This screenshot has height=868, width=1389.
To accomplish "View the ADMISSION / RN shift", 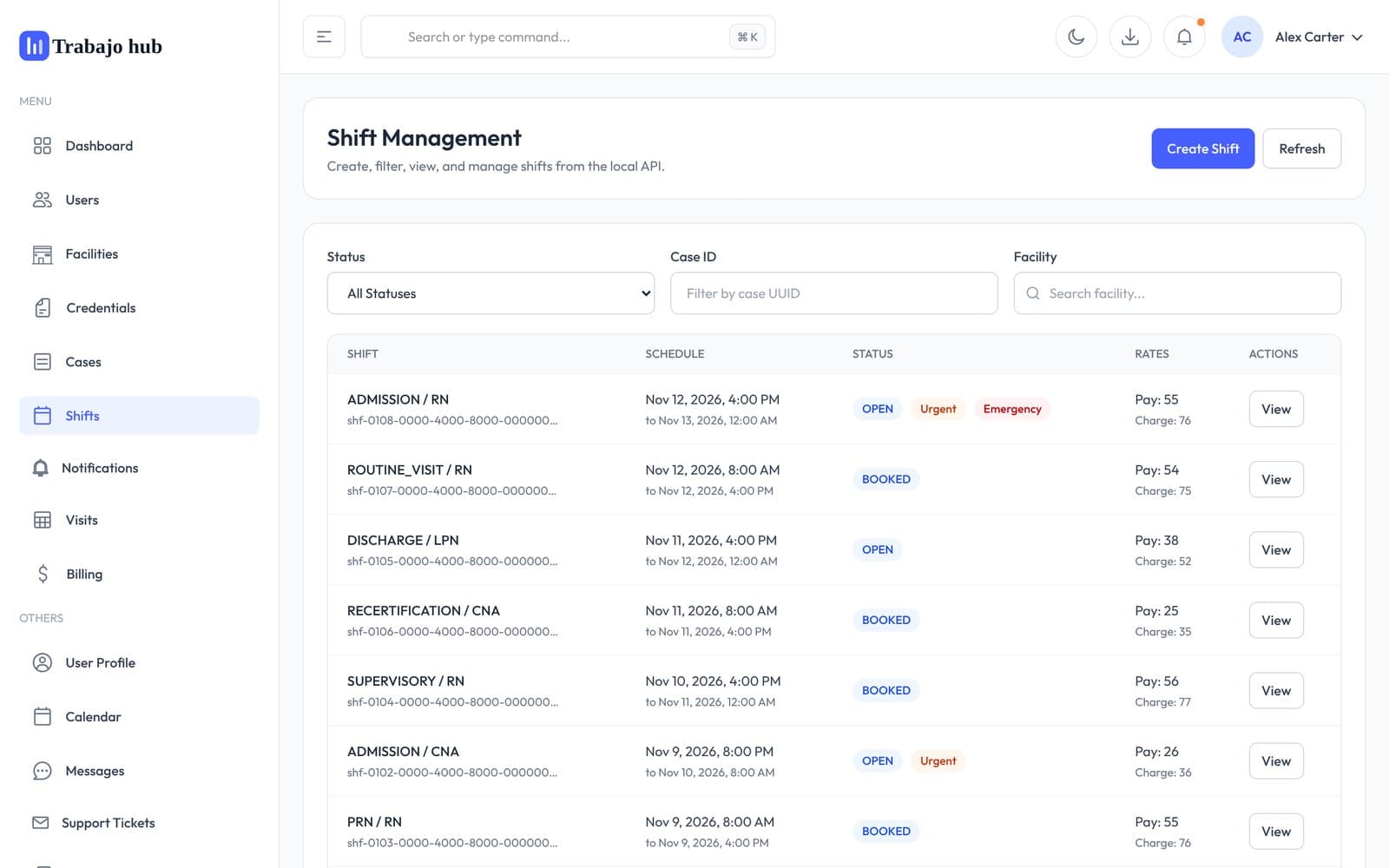I will 1276,409.
